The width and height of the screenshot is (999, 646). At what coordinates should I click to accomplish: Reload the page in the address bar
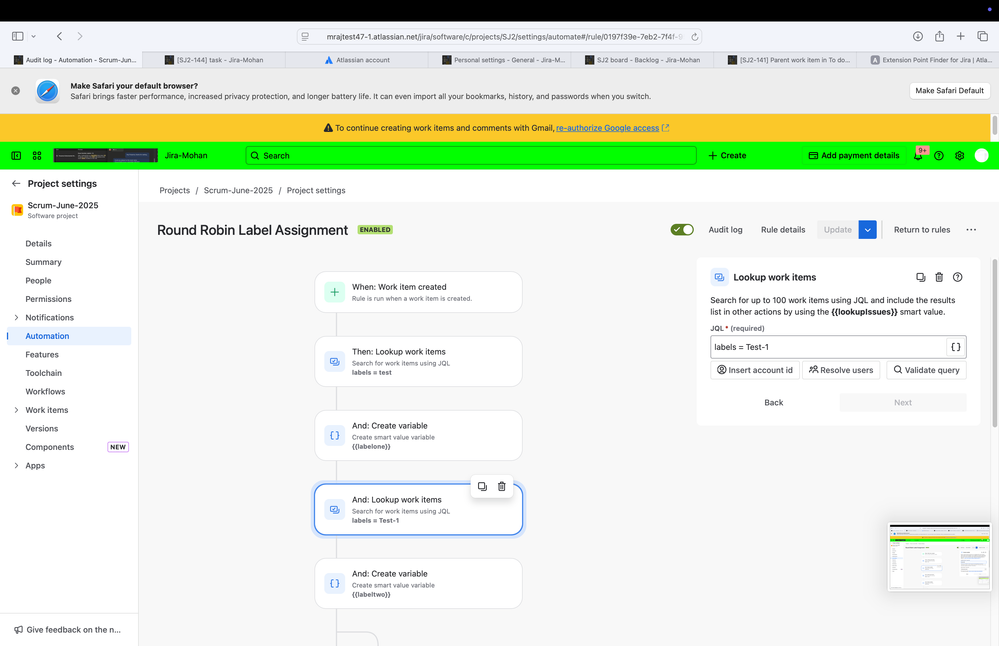(x=695, y=37)
